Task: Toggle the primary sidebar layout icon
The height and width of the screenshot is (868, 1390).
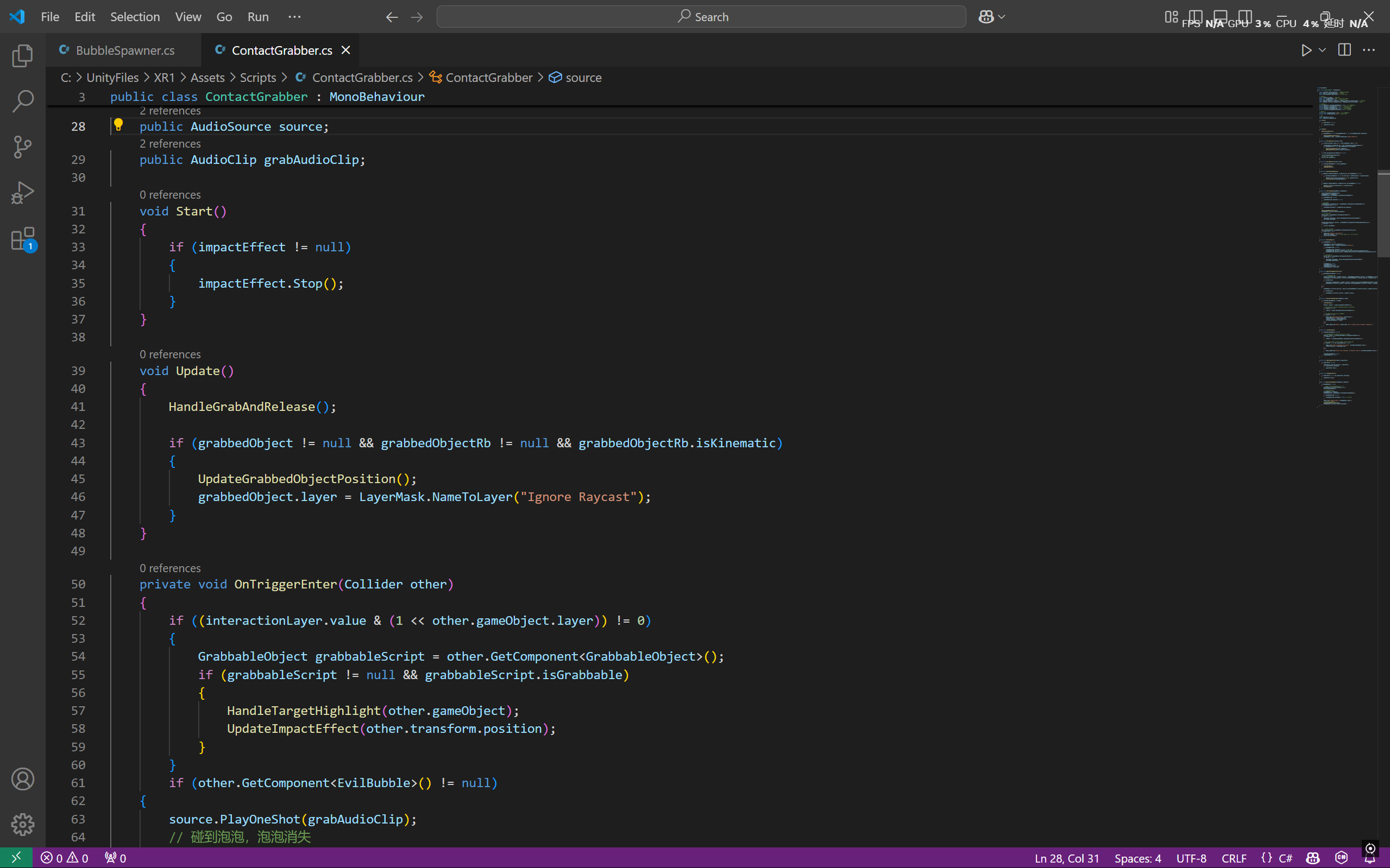Action: (x=1195, y=16)
